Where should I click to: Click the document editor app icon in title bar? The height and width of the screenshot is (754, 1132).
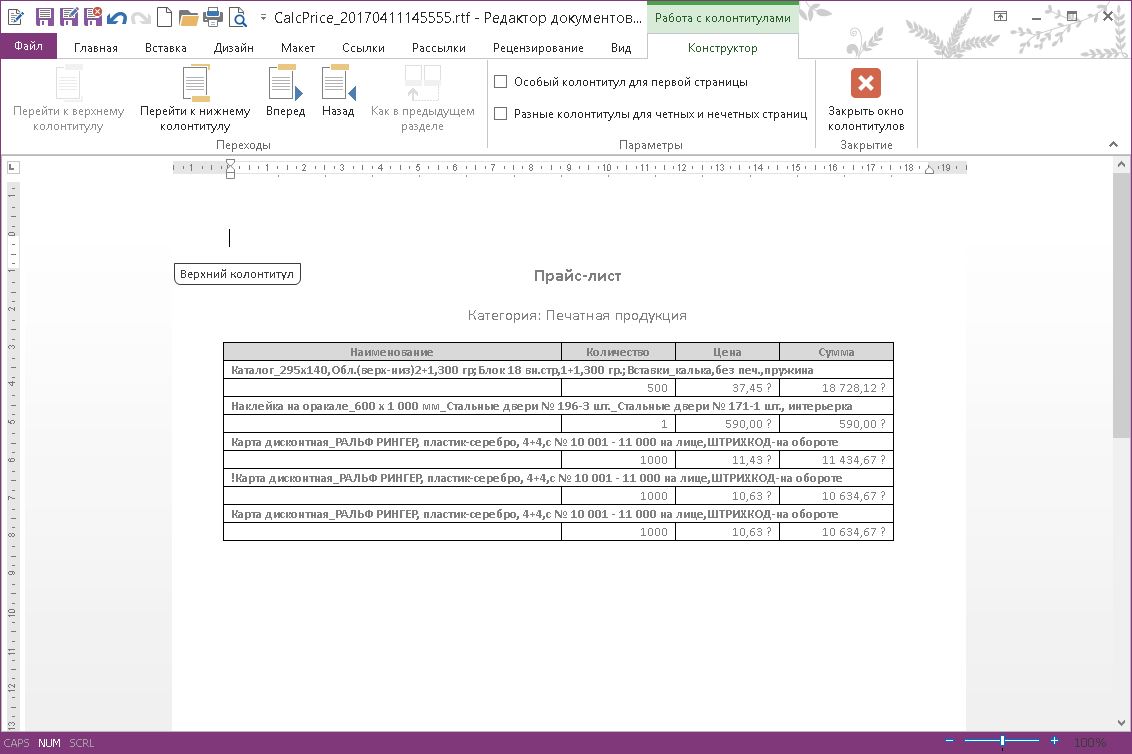pos(15,17)
